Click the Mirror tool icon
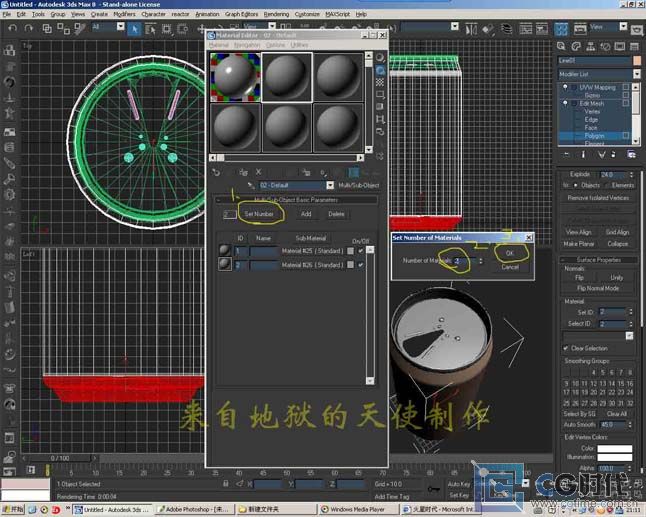The width and height of the screenshot is (646, 517). point(471,29)
